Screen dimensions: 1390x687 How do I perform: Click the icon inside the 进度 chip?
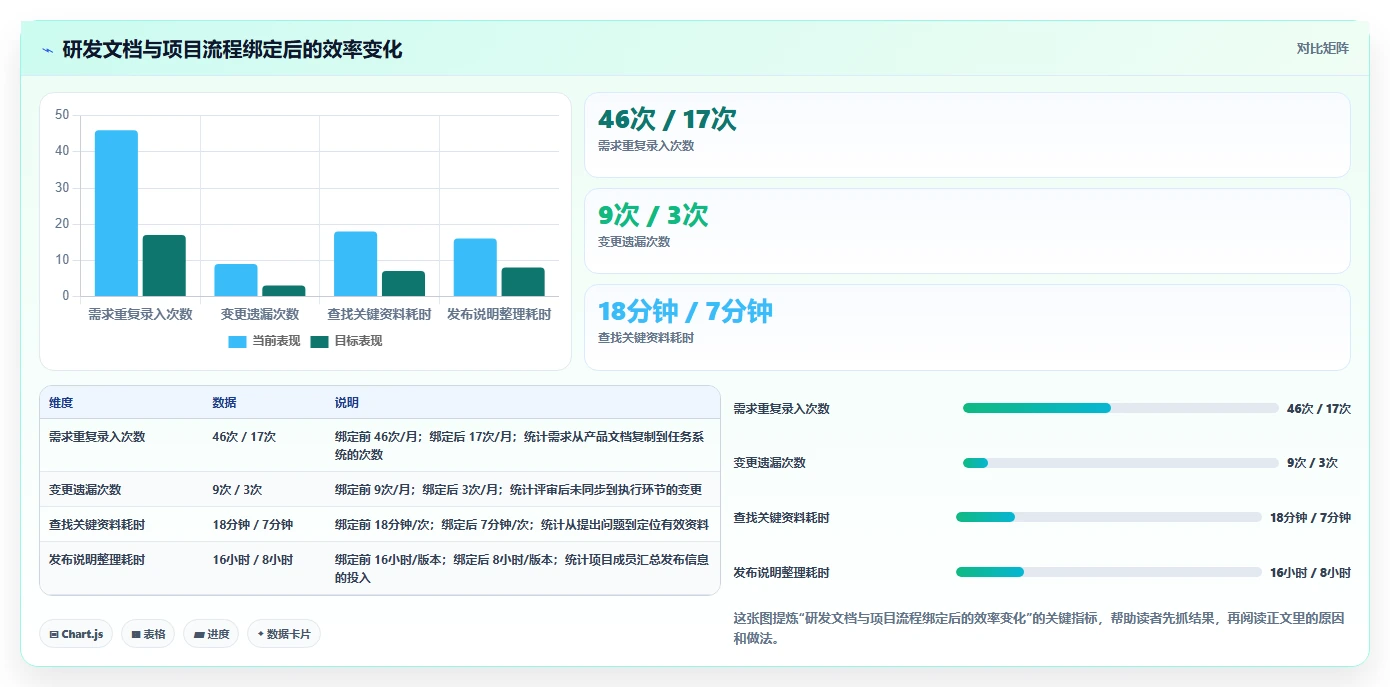(x=199, y=634)
